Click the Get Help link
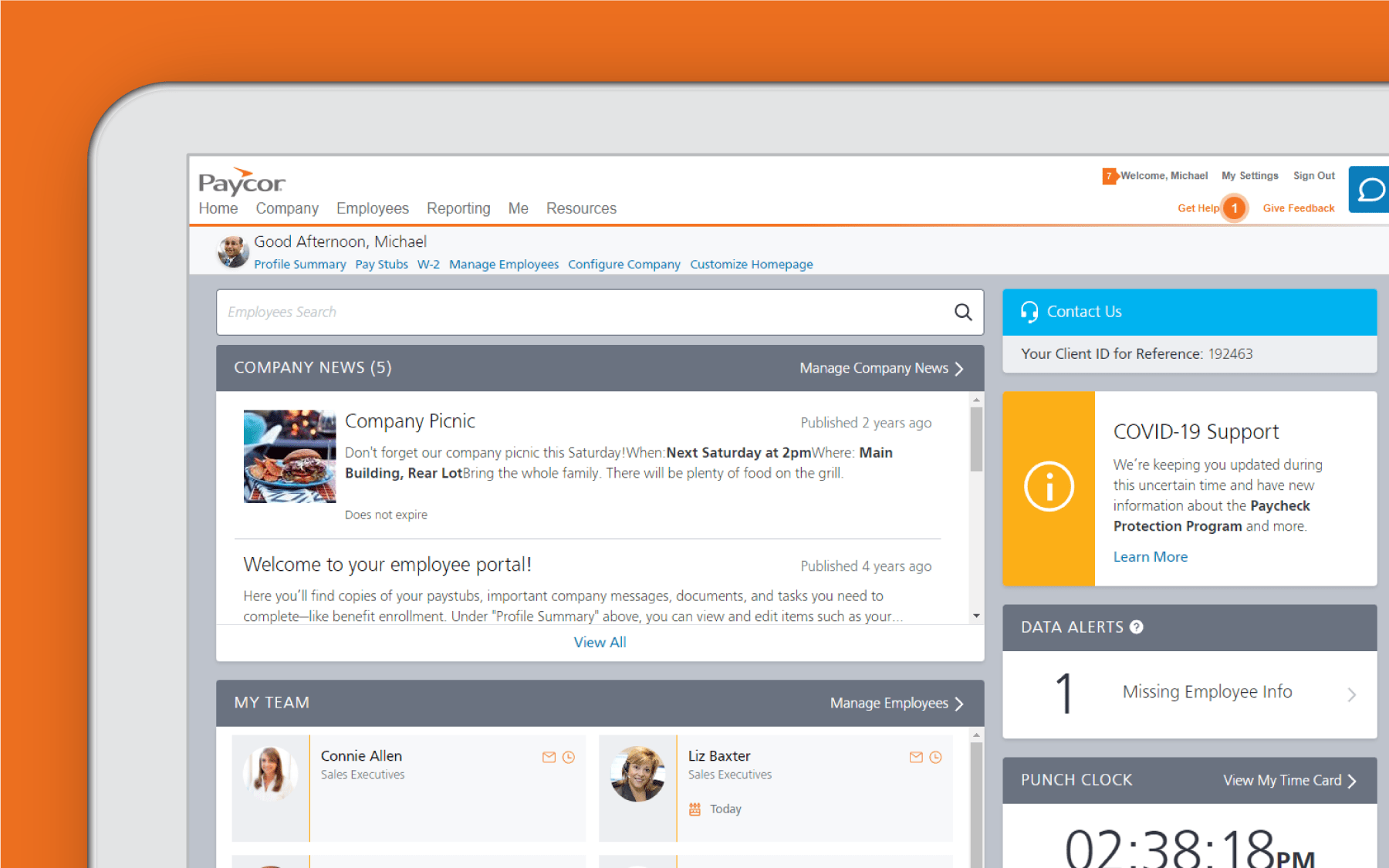This screenshot has height=868, width=1389. click(1198, 208)
